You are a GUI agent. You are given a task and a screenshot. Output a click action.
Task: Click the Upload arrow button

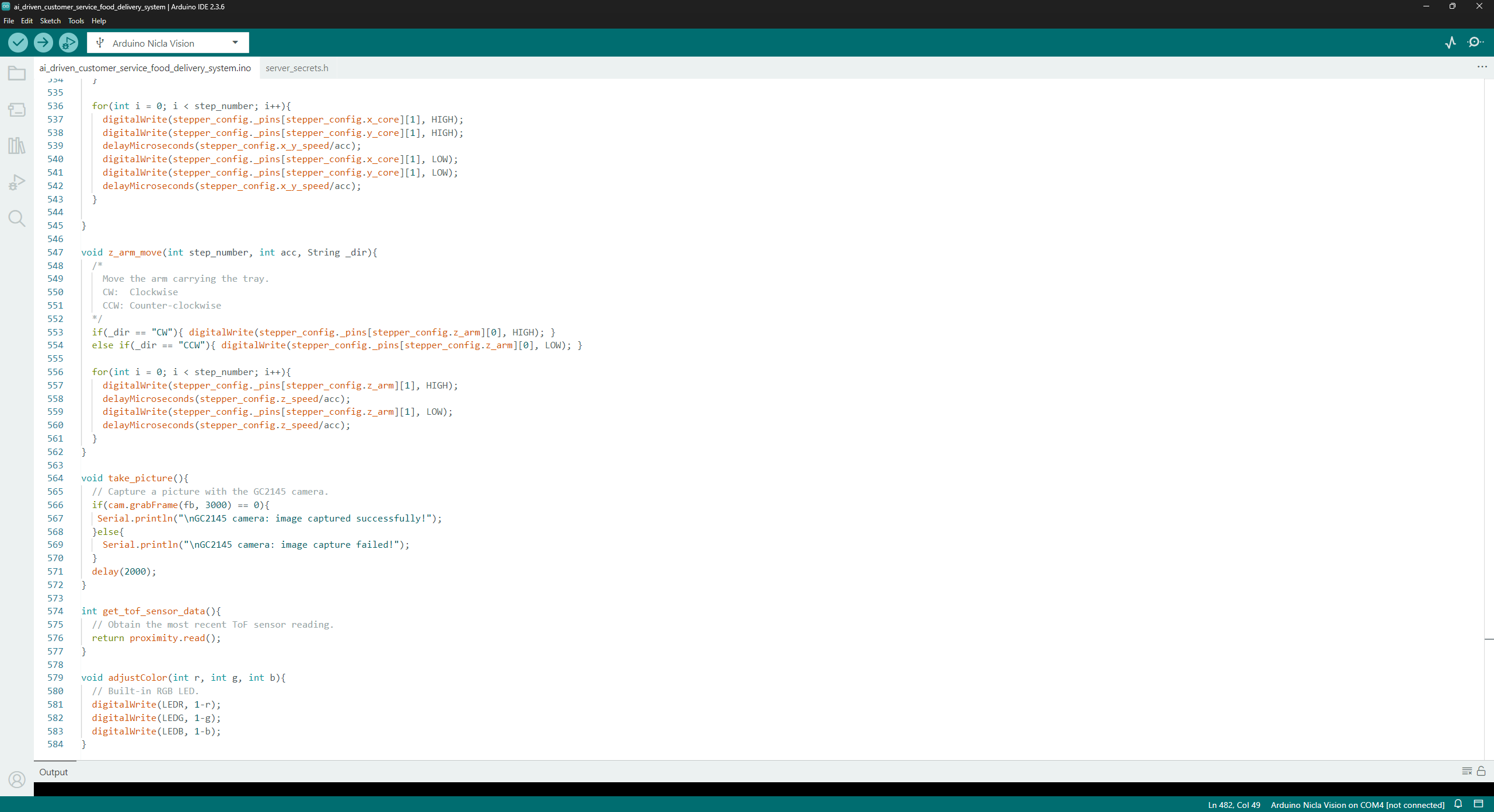tap(43, 43)
